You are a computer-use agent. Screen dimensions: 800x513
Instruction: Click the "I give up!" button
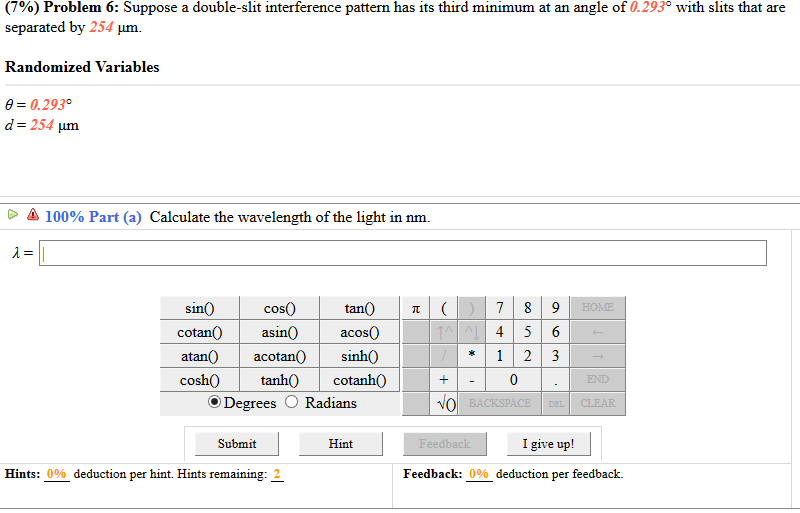[548, 444]
